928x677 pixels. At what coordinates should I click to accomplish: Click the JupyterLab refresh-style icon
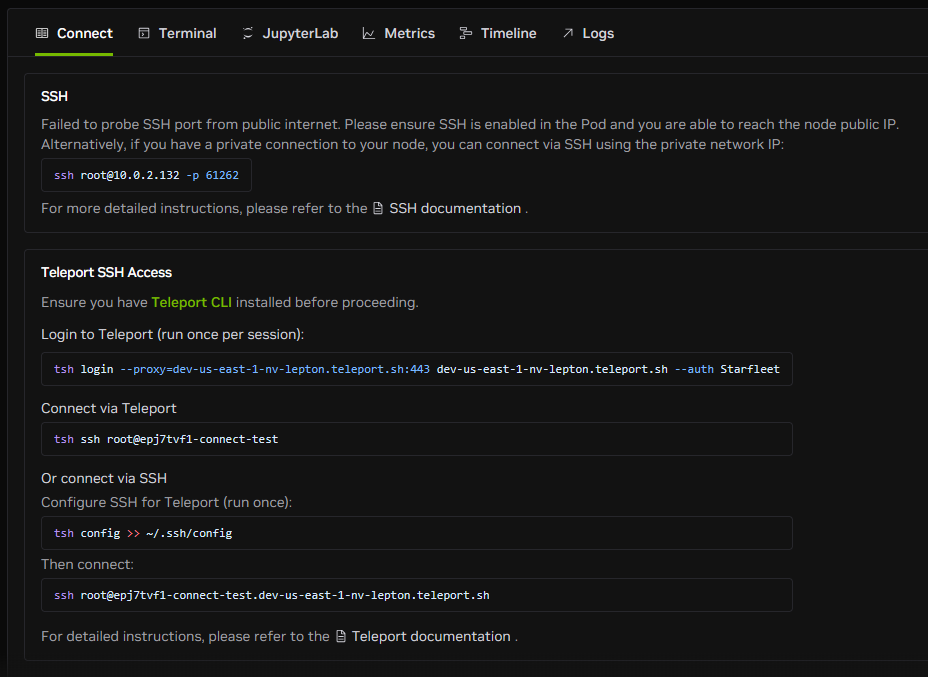[x=248, y=33]
